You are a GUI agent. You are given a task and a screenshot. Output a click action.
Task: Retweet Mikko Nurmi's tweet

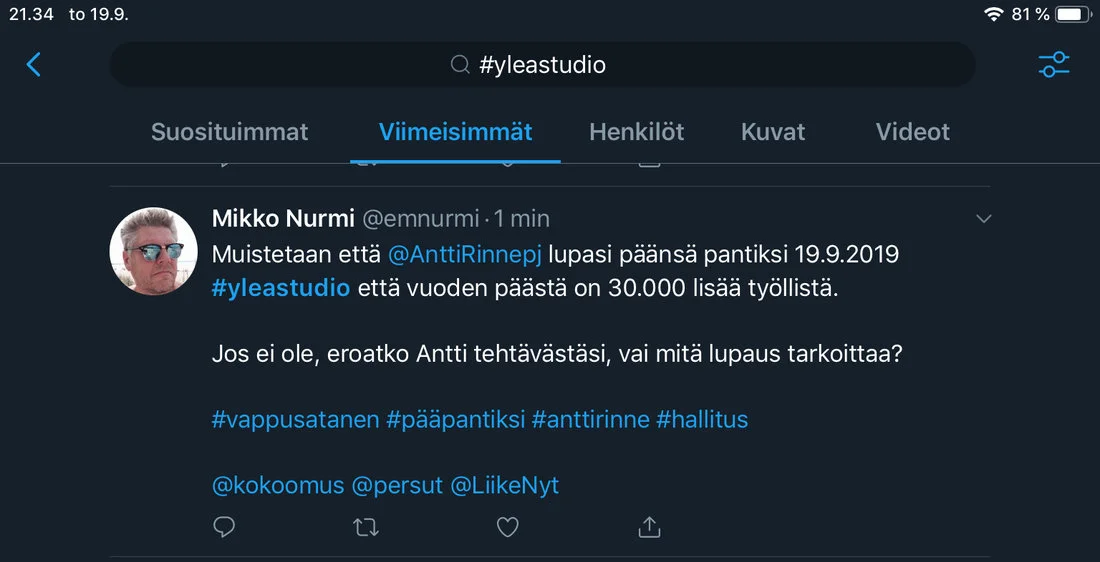pos(367,527)
